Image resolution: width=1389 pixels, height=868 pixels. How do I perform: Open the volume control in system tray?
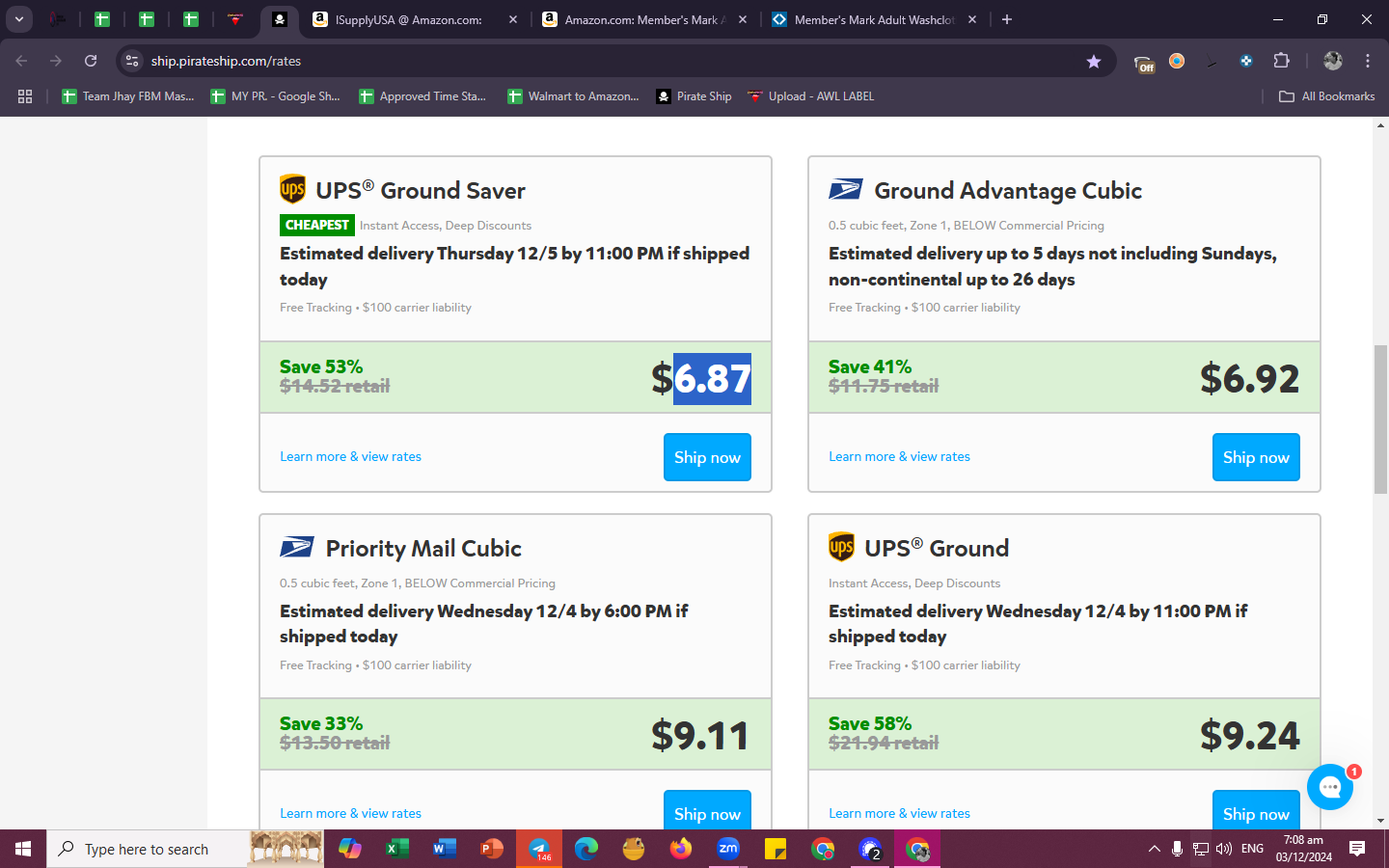(x=1224, y=849)
